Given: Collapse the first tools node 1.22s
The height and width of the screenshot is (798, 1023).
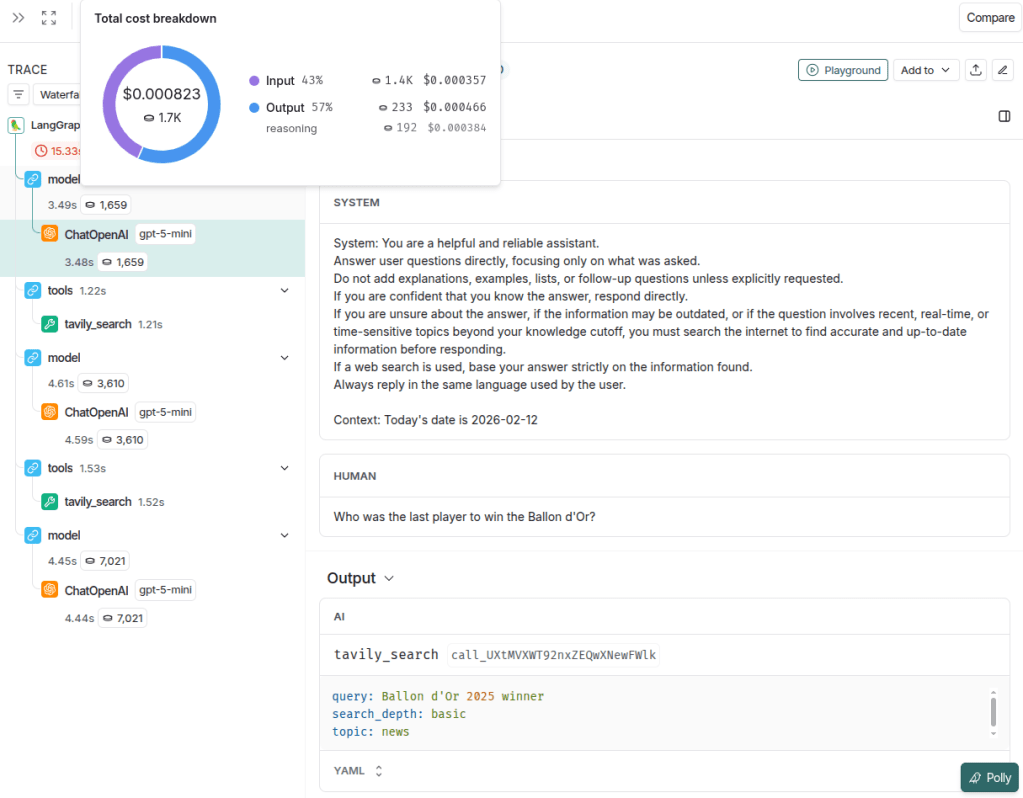Looking at the screenshot, I should pos(284,290).
